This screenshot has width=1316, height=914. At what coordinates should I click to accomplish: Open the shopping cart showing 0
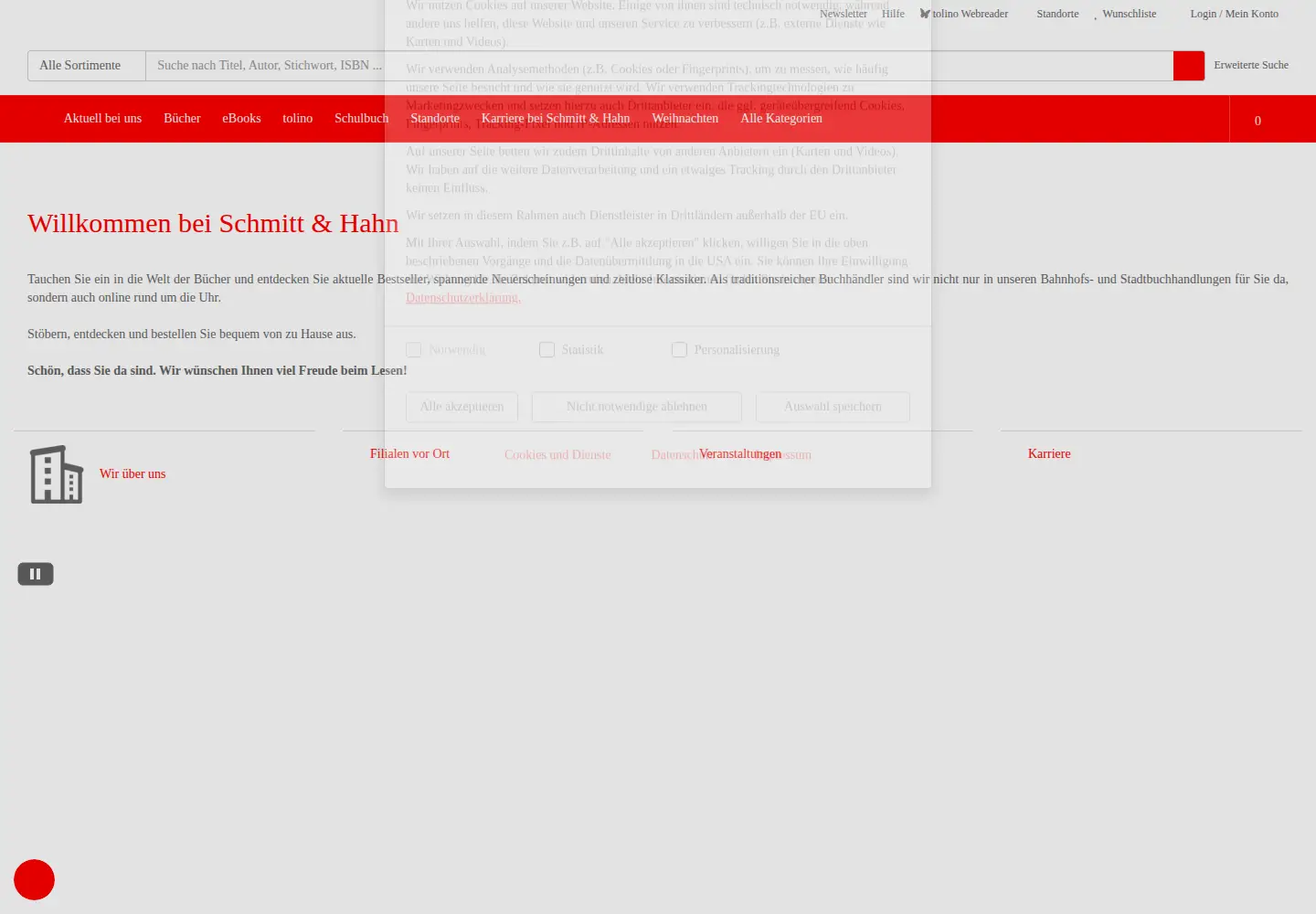1258,121
